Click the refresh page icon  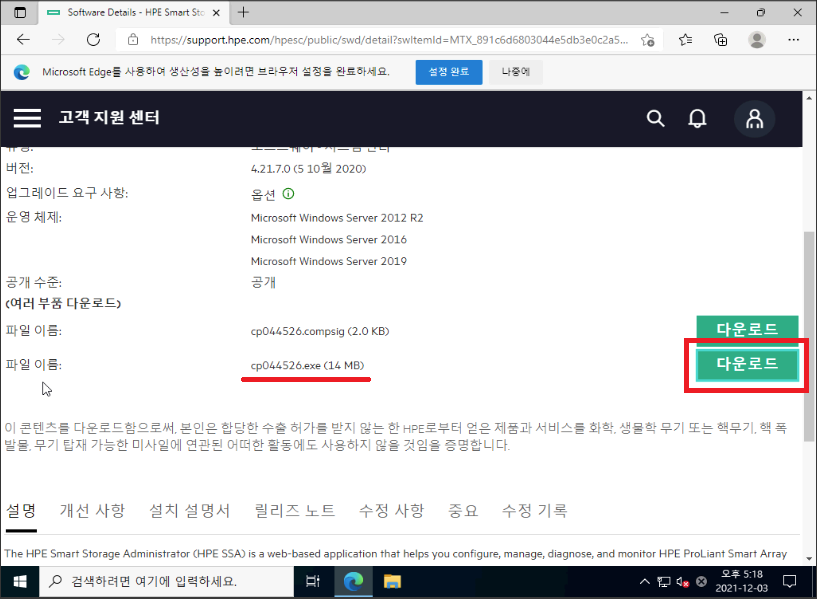94,40
